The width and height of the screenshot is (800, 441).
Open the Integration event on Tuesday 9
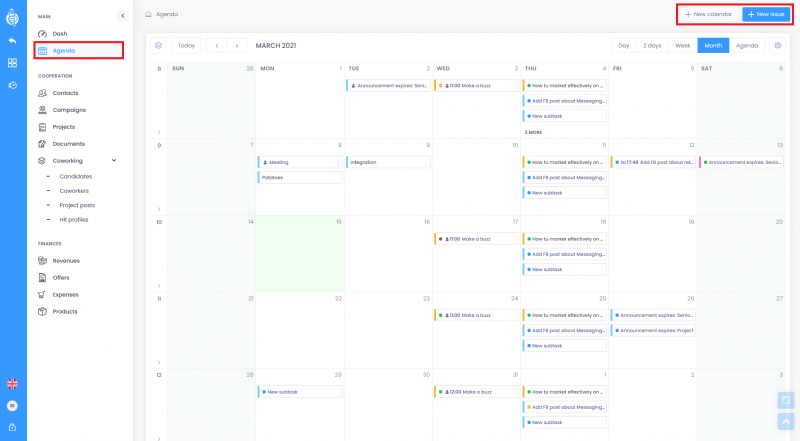coord(388,162)
